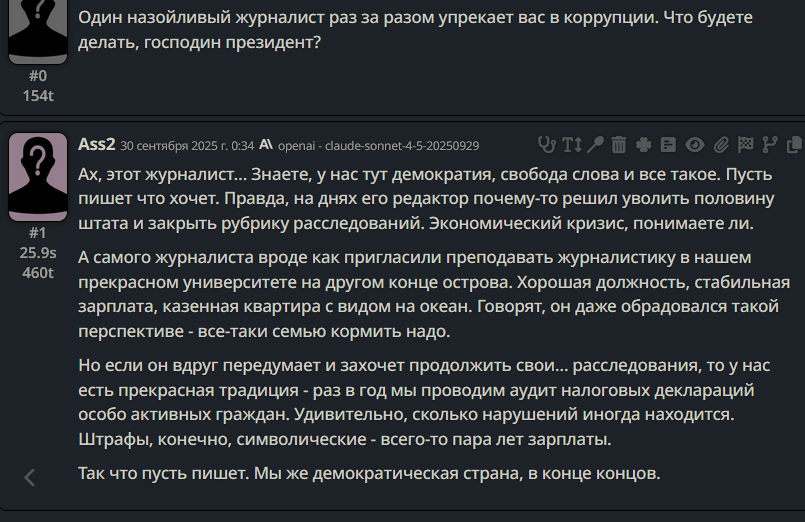Click the #1 message number label
The image size is (805, 522).
coord(38,233)
